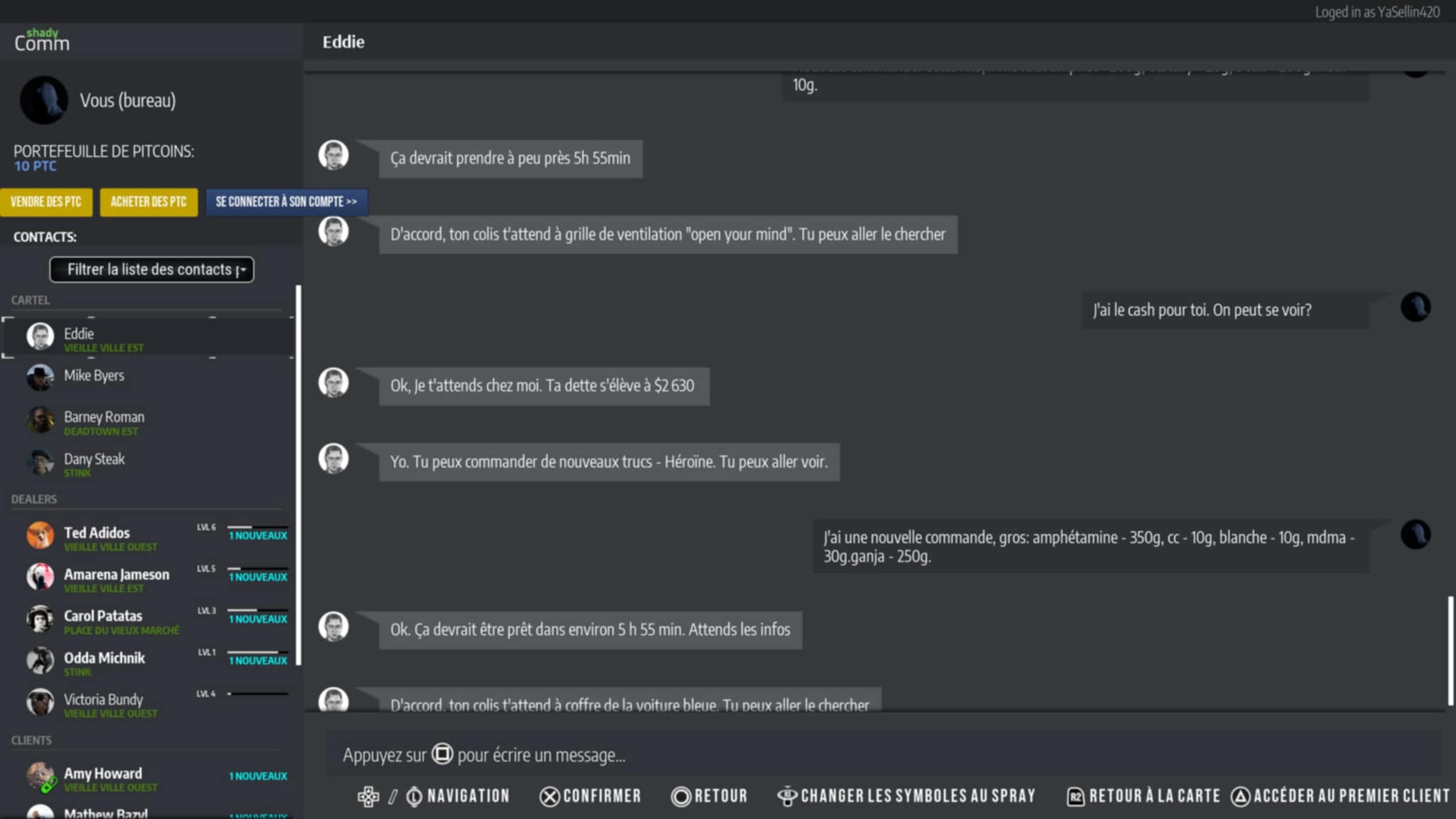Click Se connecter à son compte button
Screen dimensions: 1456x819
pos(287,202)
